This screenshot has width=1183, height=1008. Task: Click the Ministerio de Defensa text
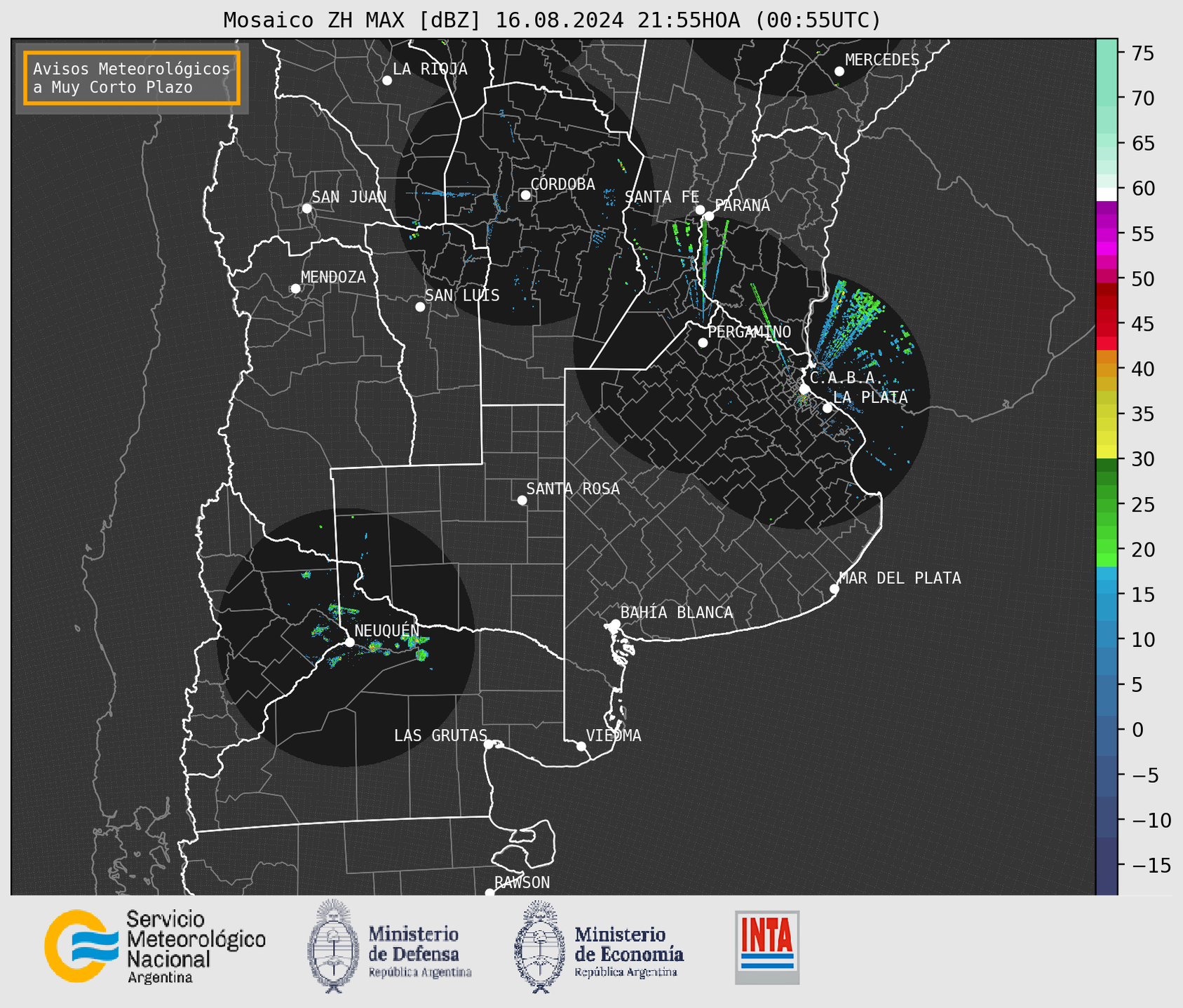(420, 951)
